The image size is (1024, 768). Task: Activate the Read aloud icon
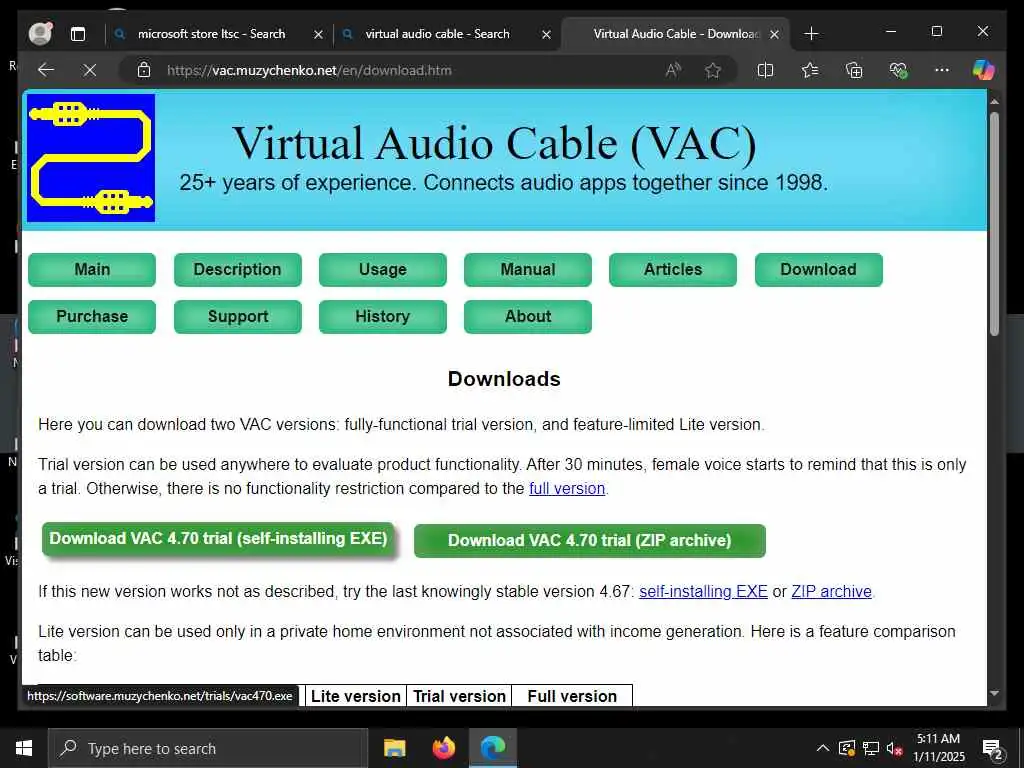tap(673, 70)
